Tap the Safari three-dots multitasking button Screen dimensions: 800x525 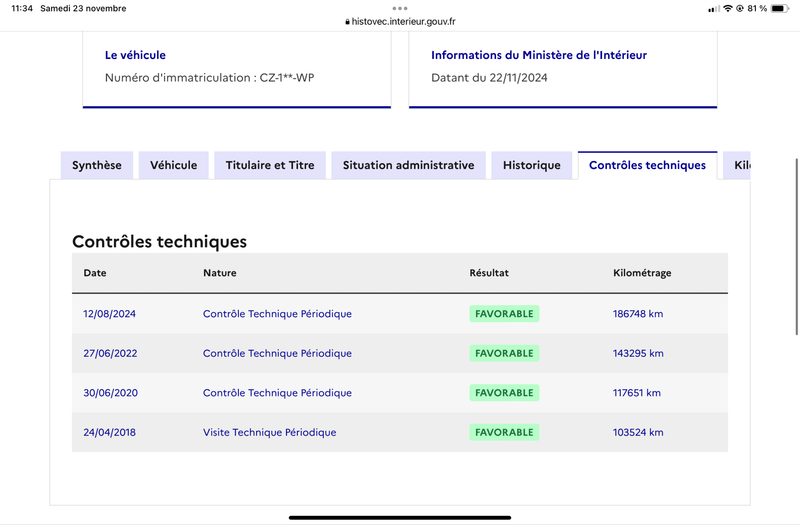(x=400, y=8)
